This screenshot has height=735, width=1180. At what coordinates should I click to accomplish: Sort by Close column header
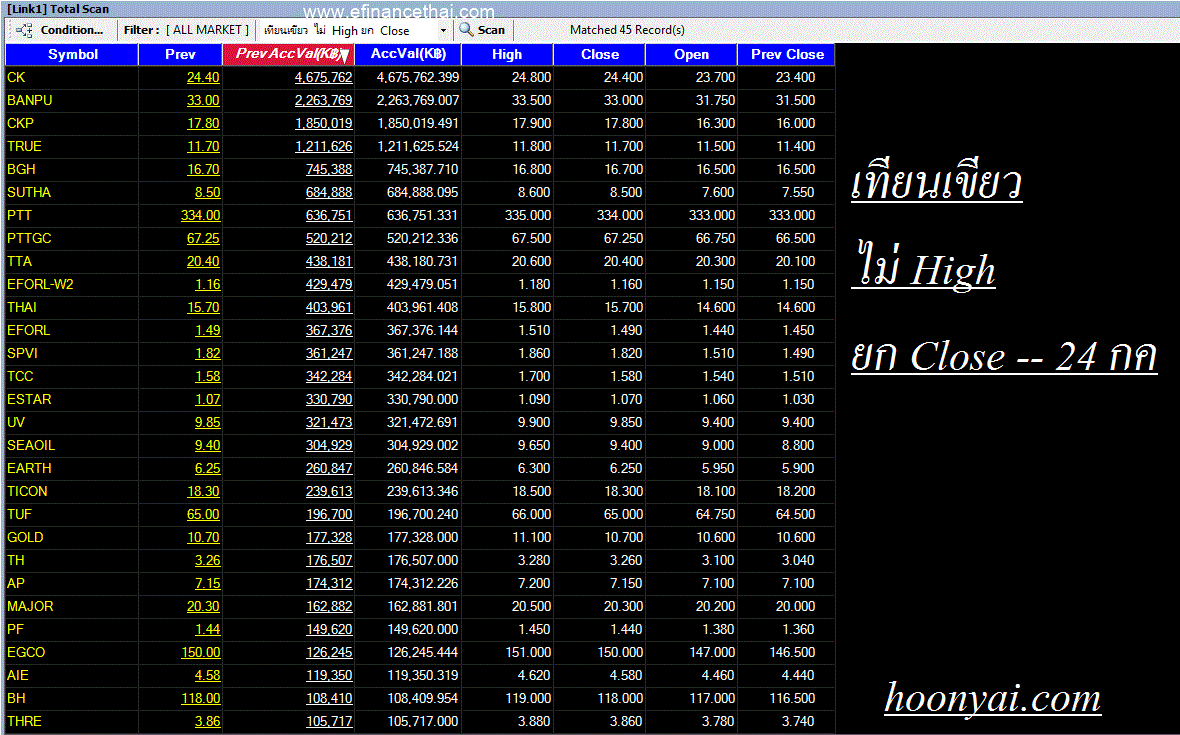pyautogui.click(x=600, y=54)
